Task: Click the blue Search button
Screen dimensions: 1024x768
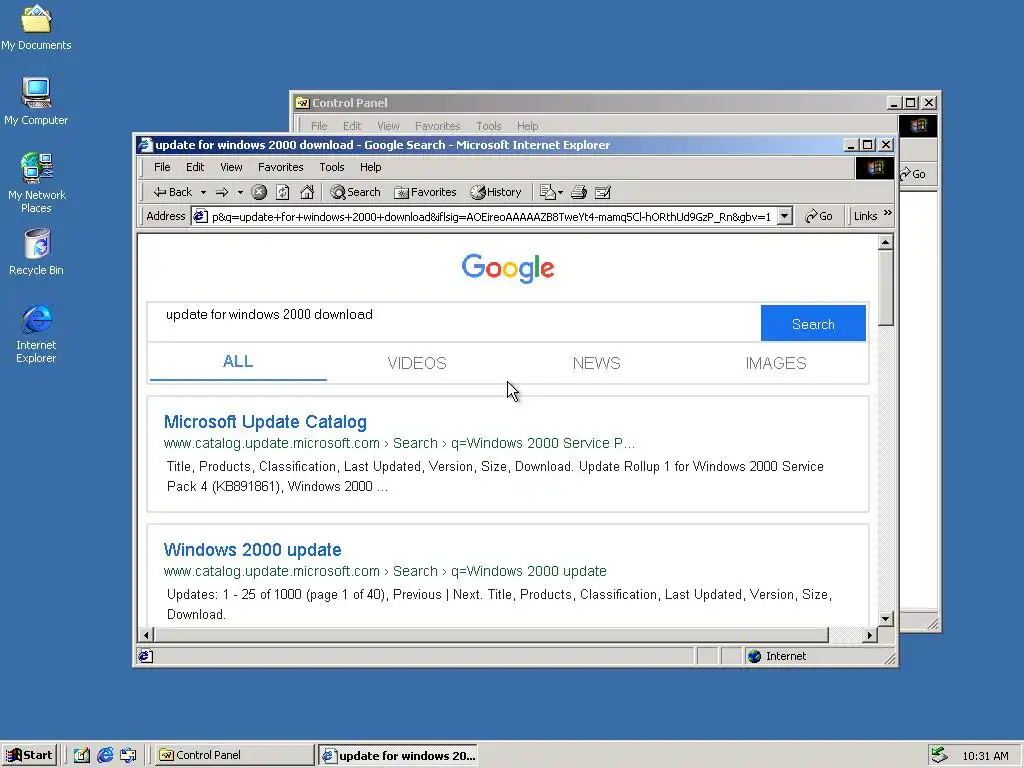Action: (813, 323)
